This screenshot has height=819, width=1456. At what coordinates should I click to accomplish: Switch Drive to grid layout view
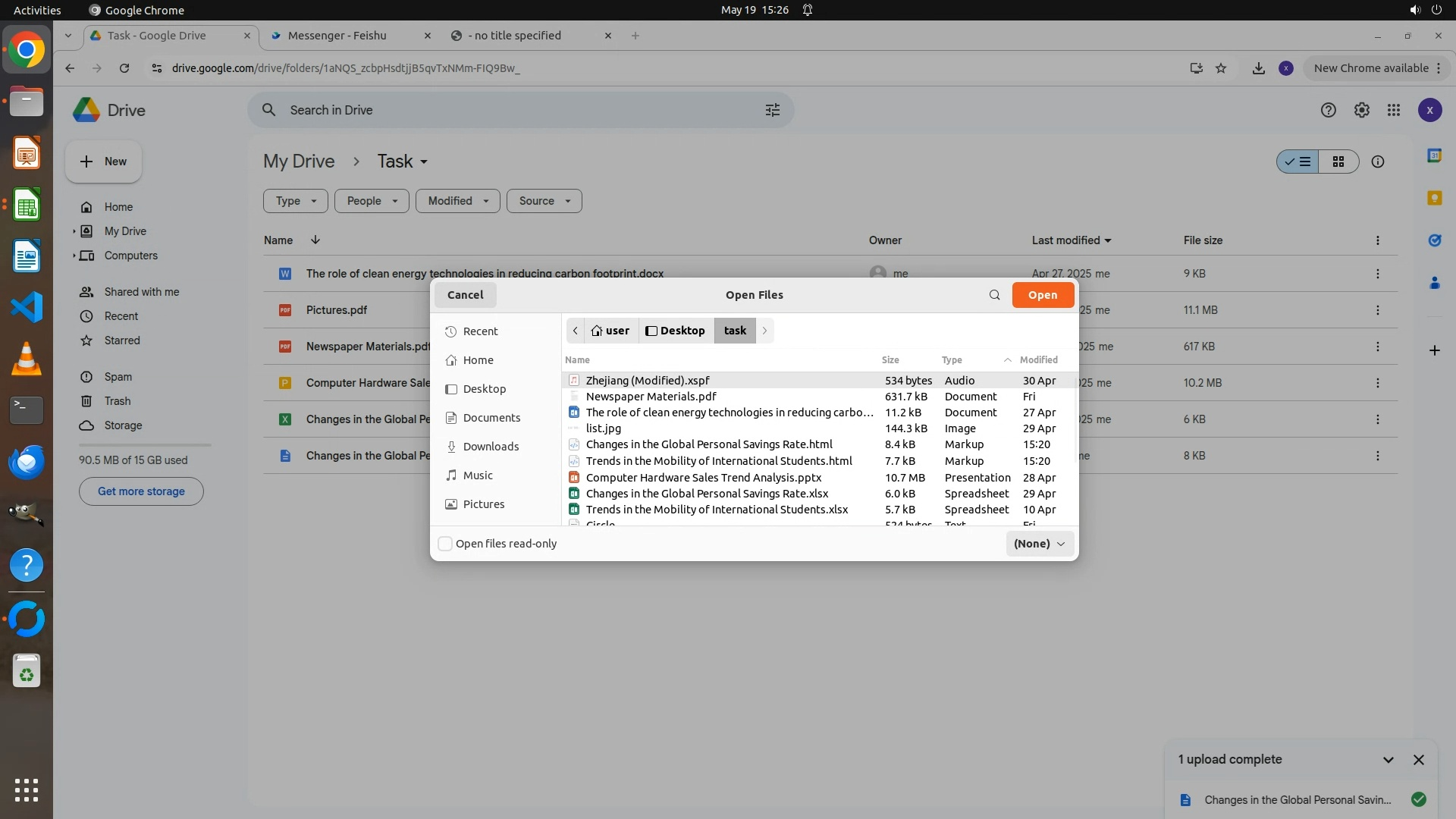pyautogui.click(x=1338, y=162)
